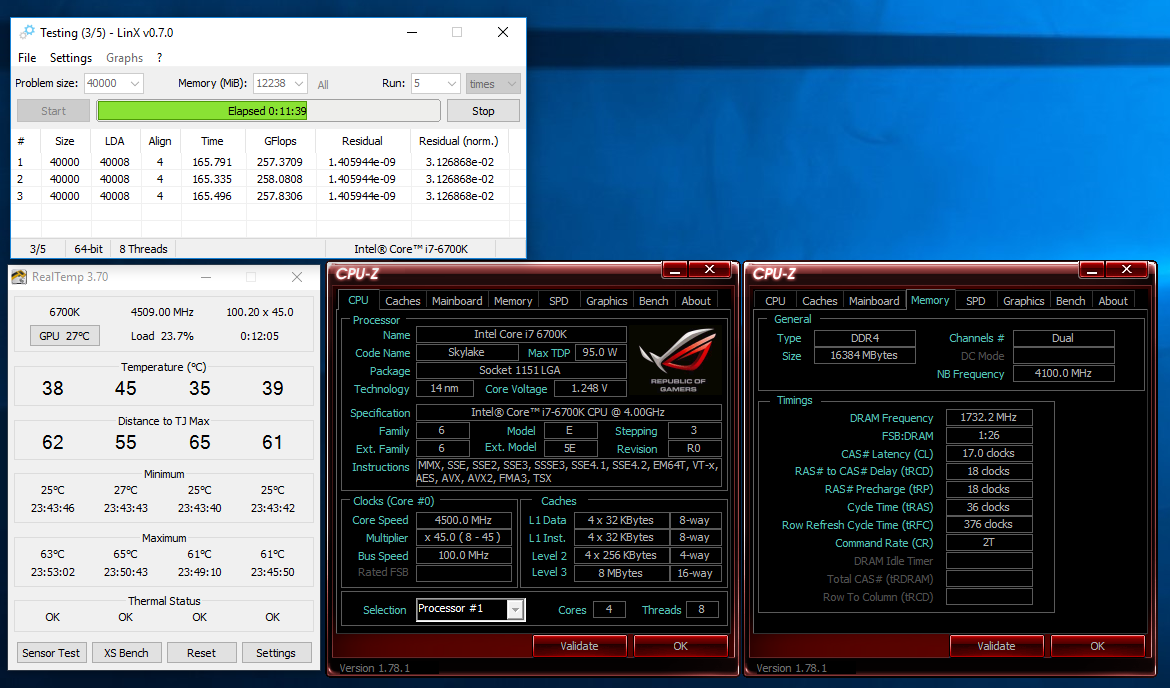Click the ROG Republic of Gamers logo
The image size is (1170, 688).
[x=678, y=360]
